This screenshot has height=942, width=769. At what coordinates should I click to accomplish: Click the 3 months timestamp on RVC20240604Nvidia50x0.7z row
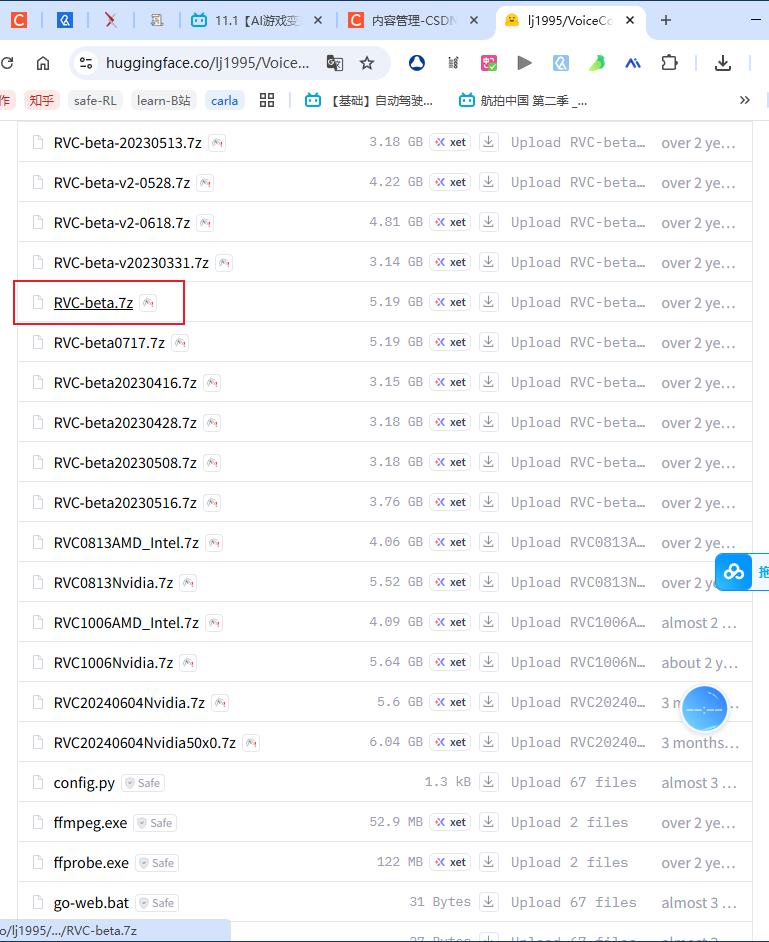pyautogui.click(x=700, y=743)
